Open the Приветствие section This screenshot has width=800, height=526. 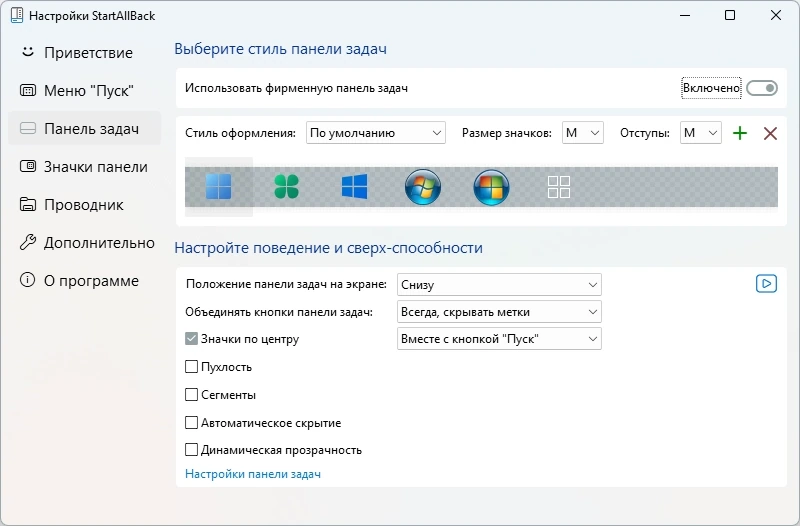pyautogui.click(x=85, y=53)
